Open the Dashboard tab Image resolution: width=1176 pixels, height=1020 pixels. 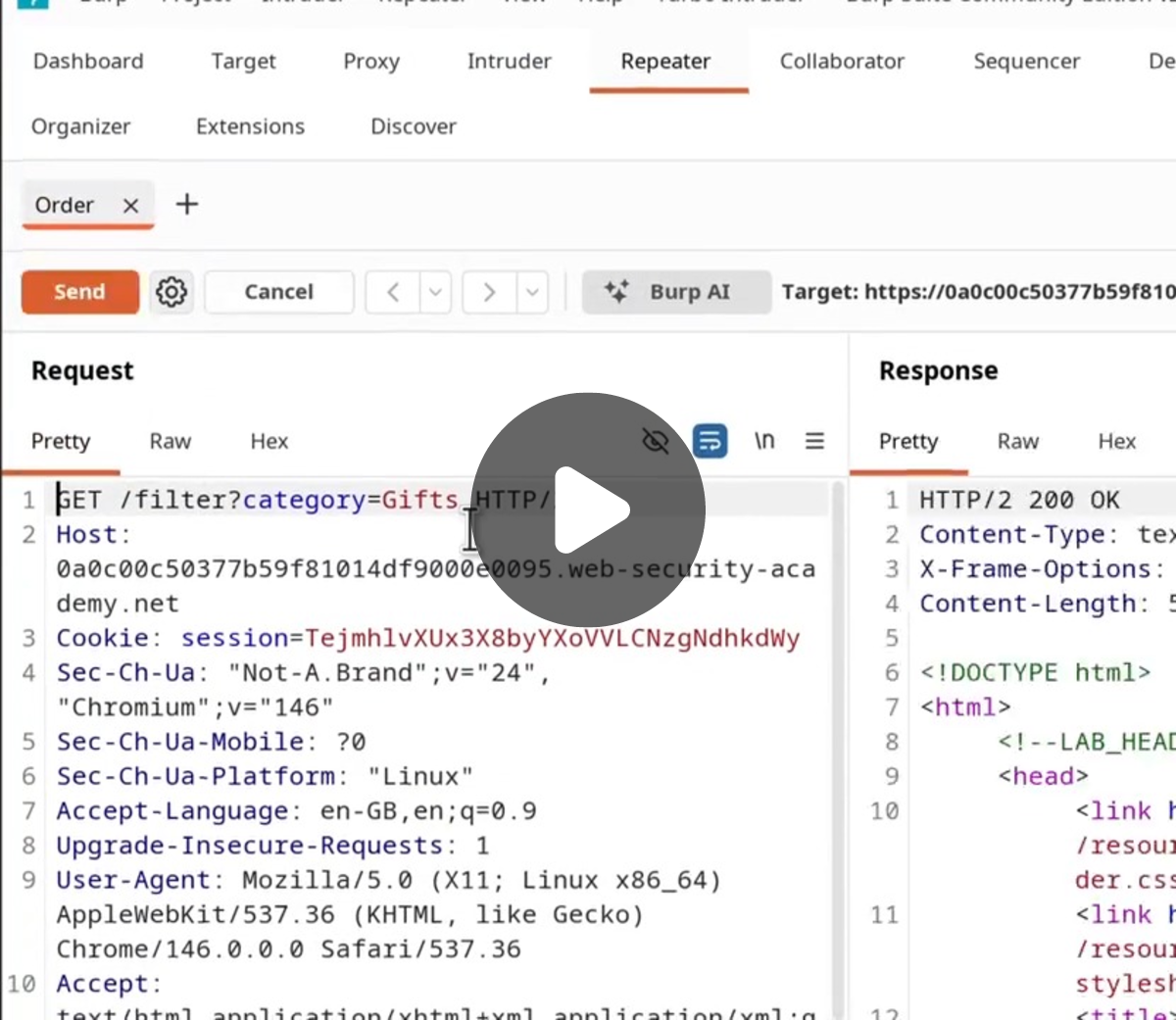88,61
